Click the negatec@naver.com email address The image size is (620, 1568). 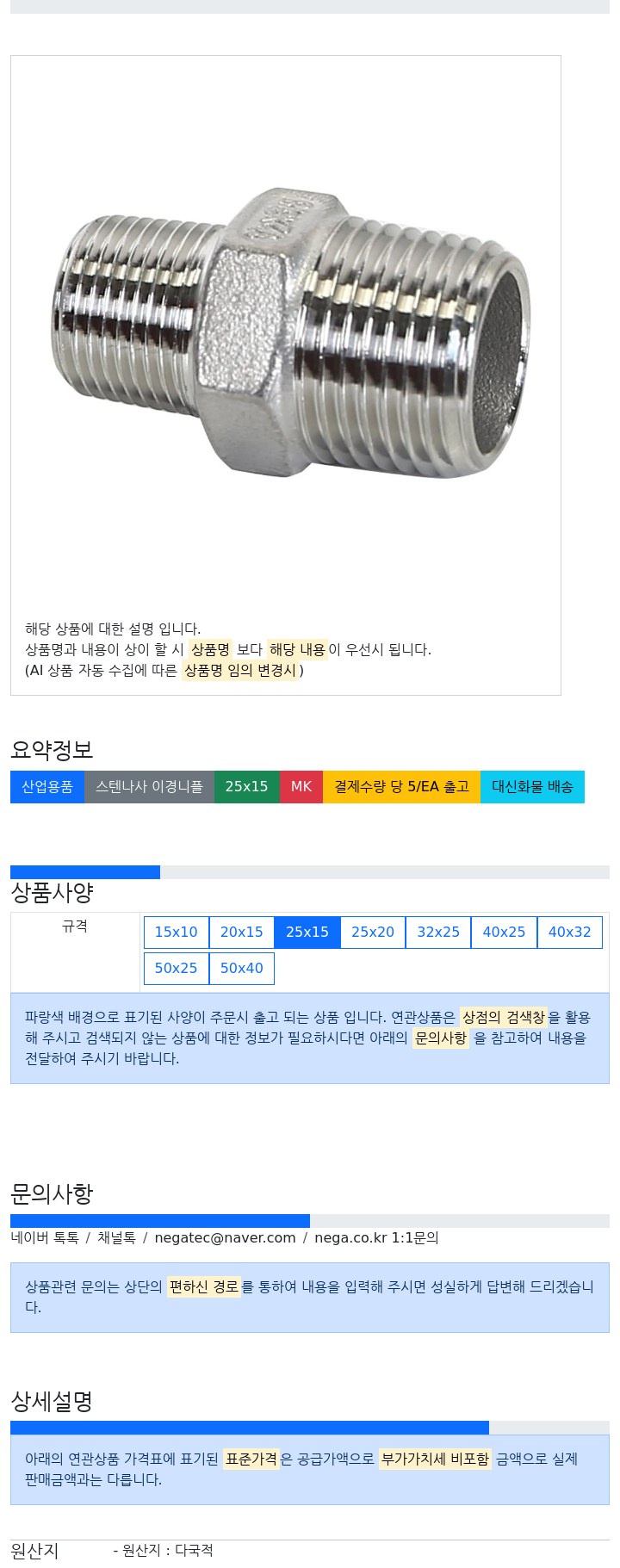pos(225,1238)
